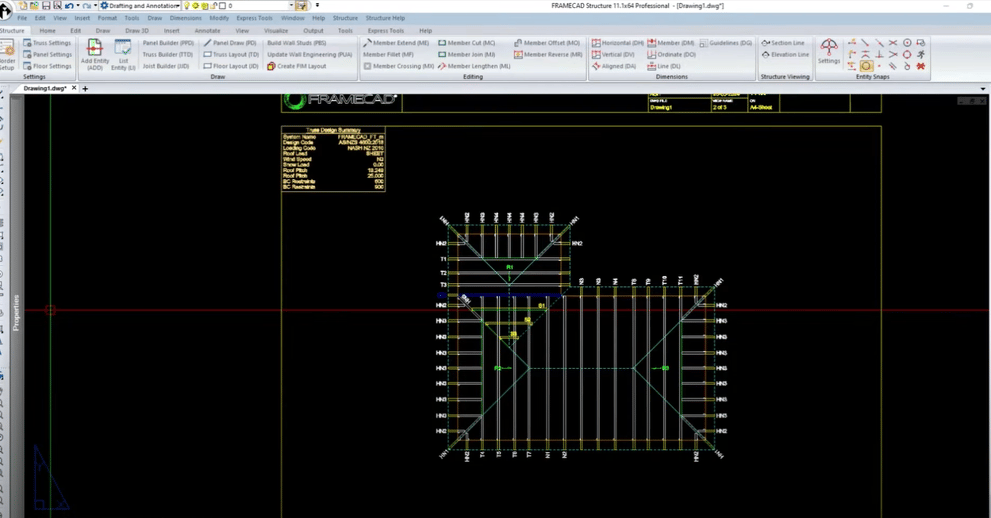Click Member Reverse (MR) tool
The height and width of the screenshot is (518, 991).
[x=548, y=55]
